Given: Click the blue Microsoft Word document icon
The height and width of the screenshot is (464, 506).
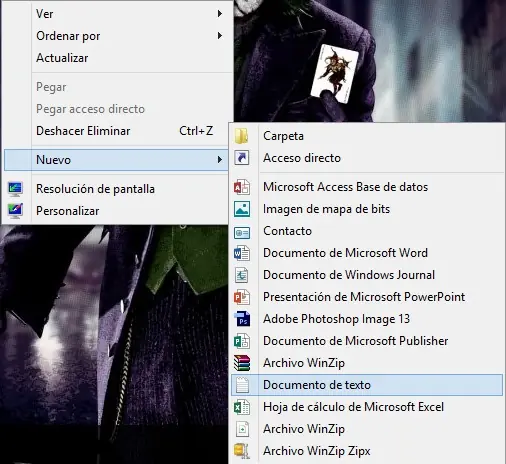Looking at the screenshot, I should 242,253.
